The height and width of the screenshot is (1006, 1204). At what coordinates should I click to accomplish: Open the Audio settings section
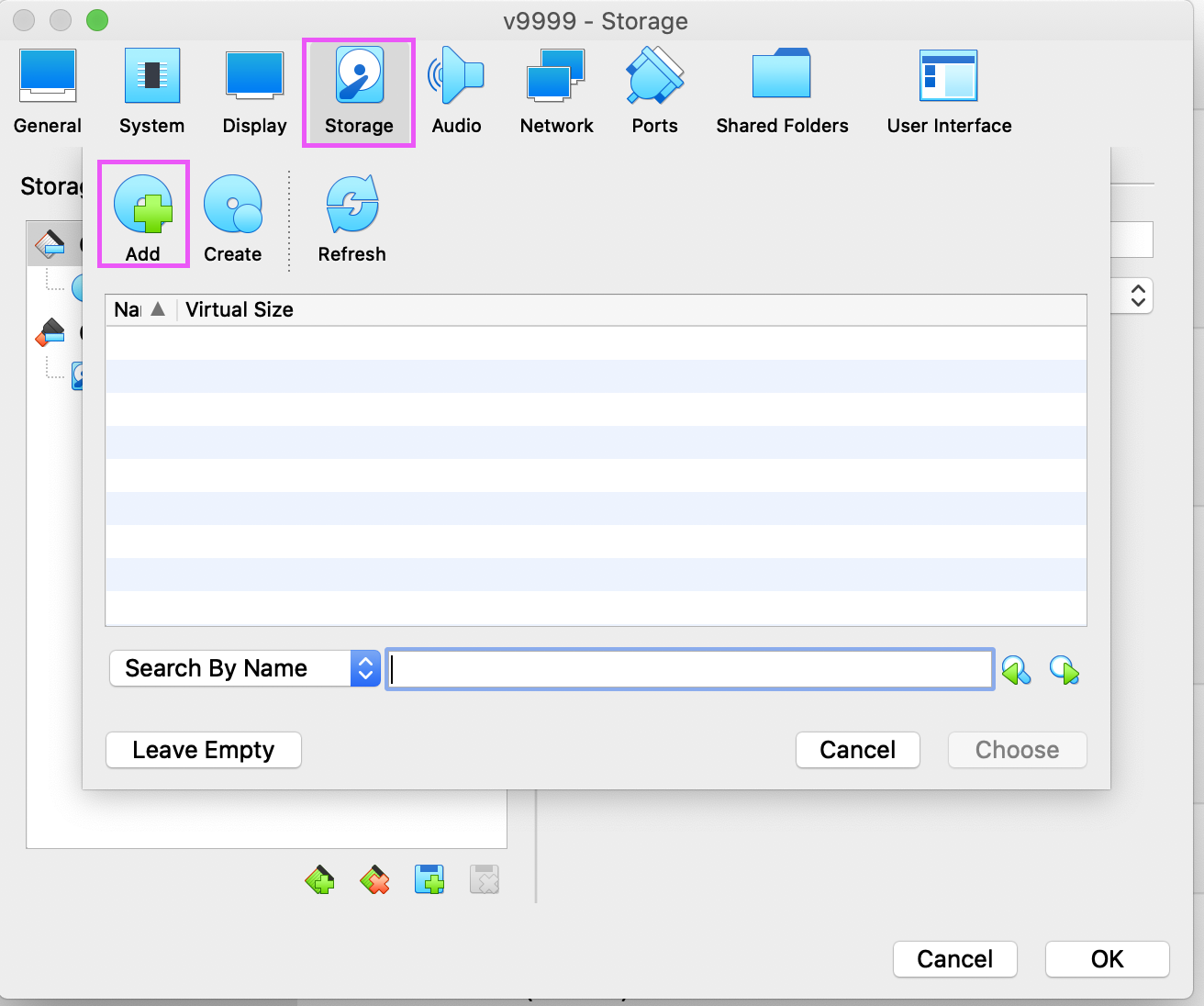[456, 92]
